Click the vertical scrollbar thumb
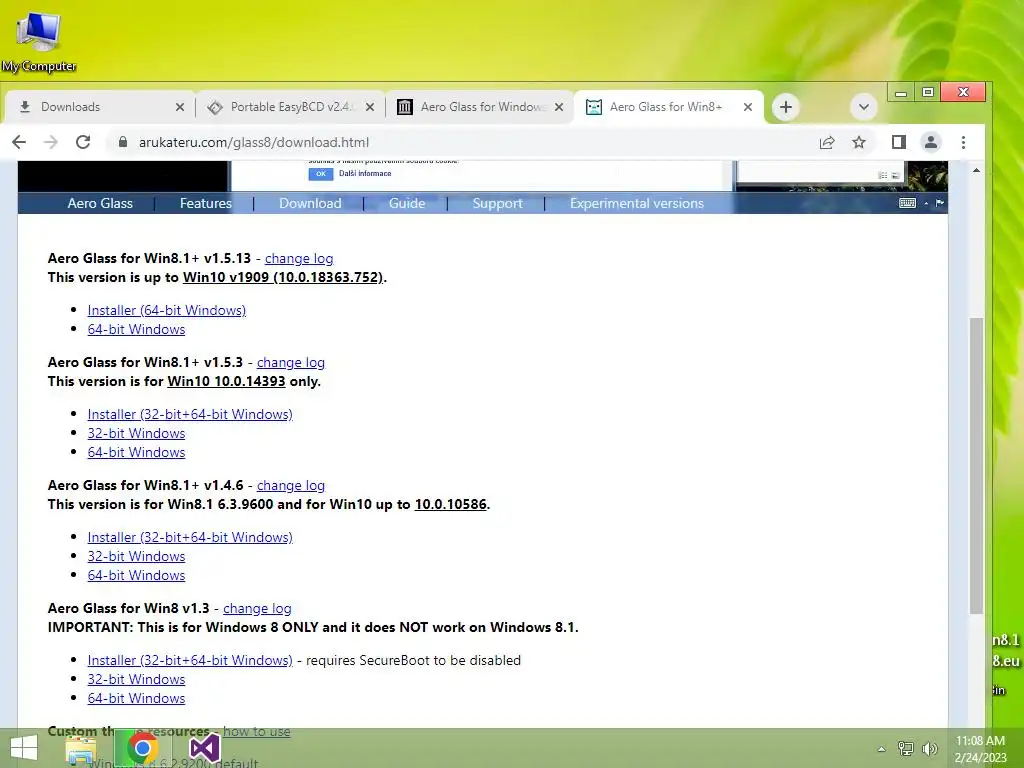The width and height of the screenshot is (1024, 768). [x=976, y=465]
